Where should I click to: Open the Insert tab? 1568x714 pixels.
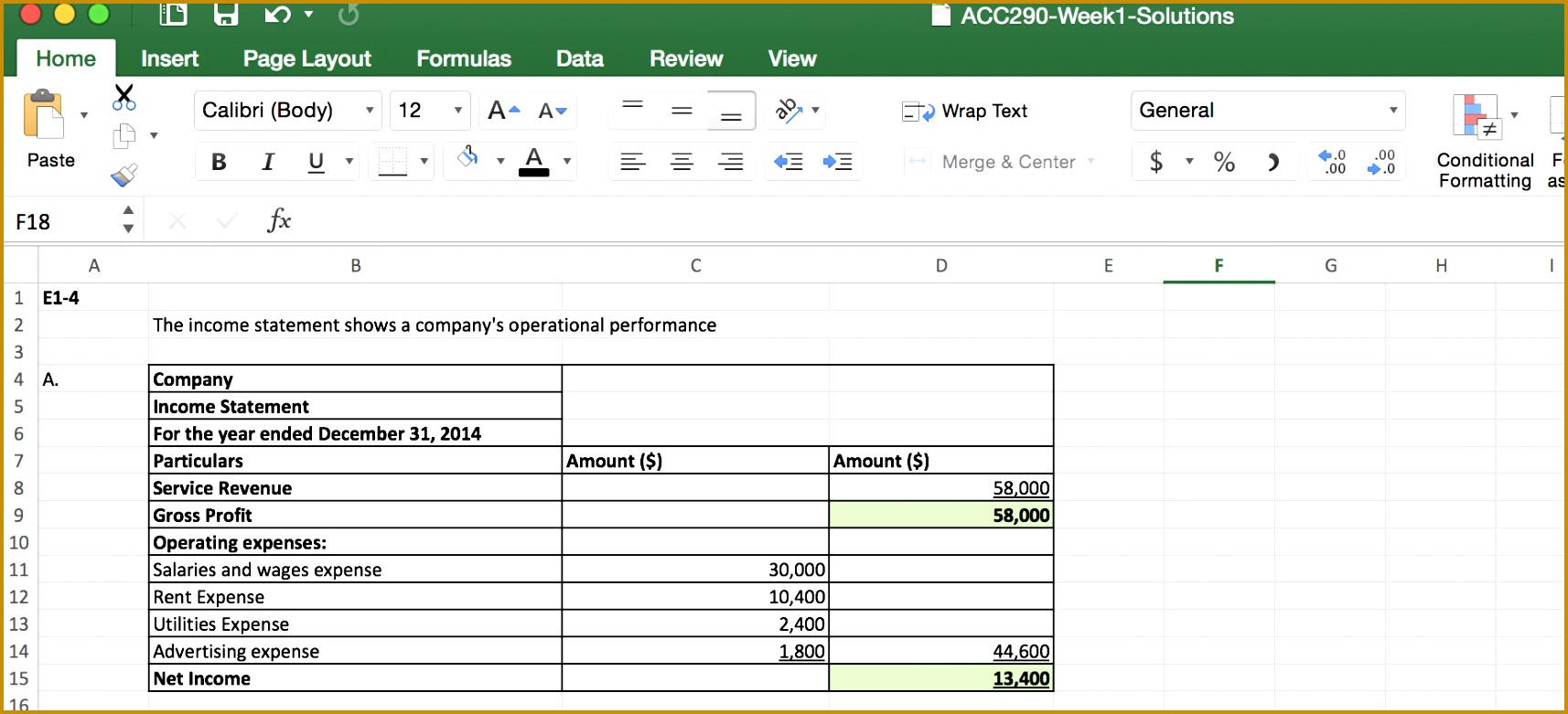[x=169, y=59]
